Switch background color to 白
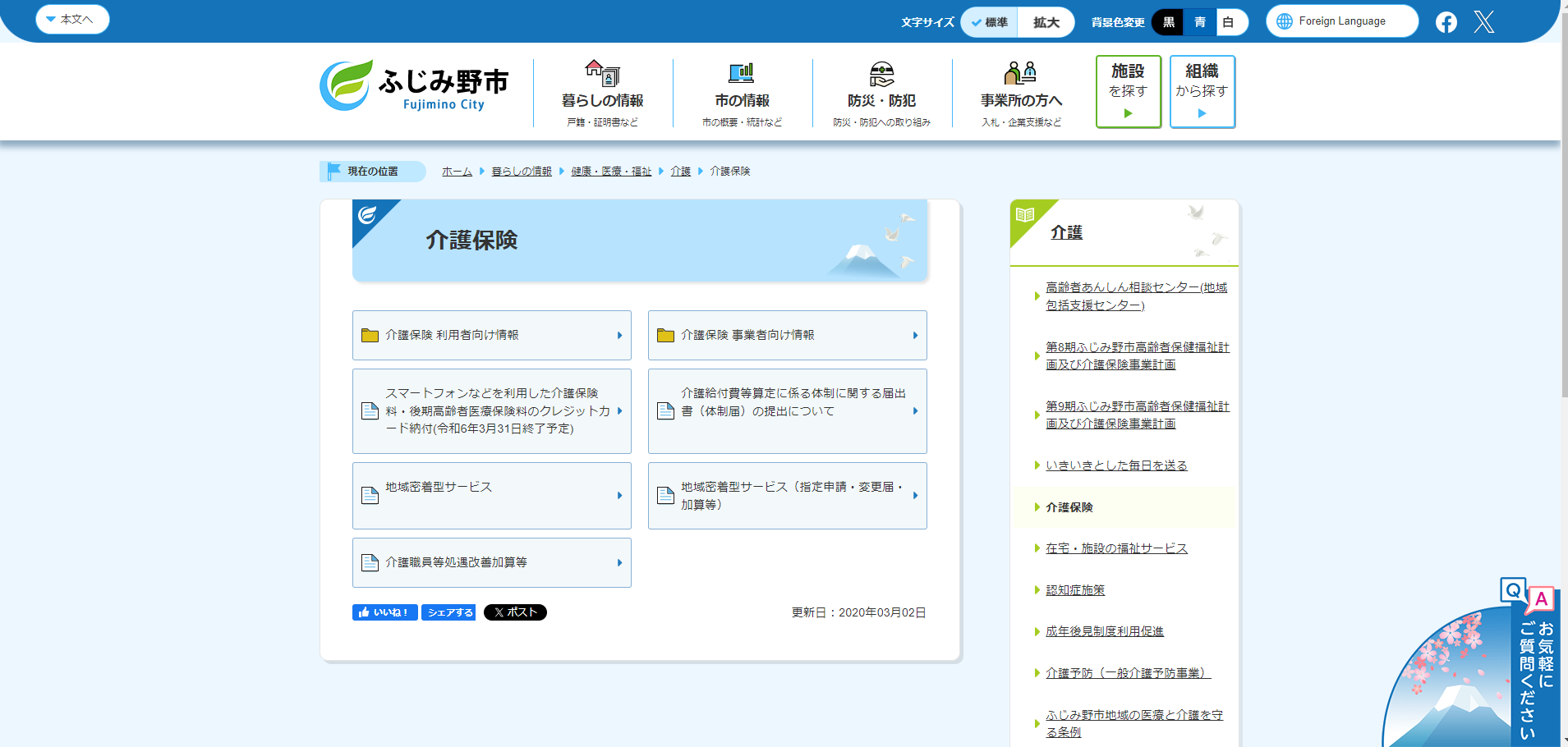Viewport: 1568px width, 747px height. pos(1228,22)
